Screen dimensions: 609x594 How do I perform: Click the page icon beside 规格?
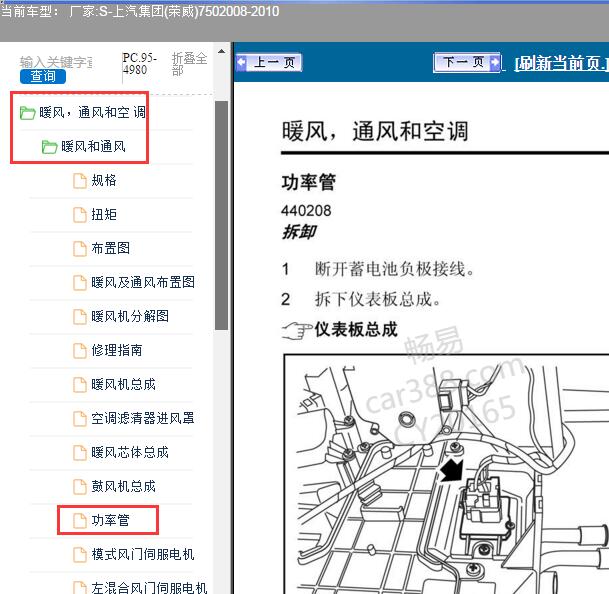click(x=80, y=181)
